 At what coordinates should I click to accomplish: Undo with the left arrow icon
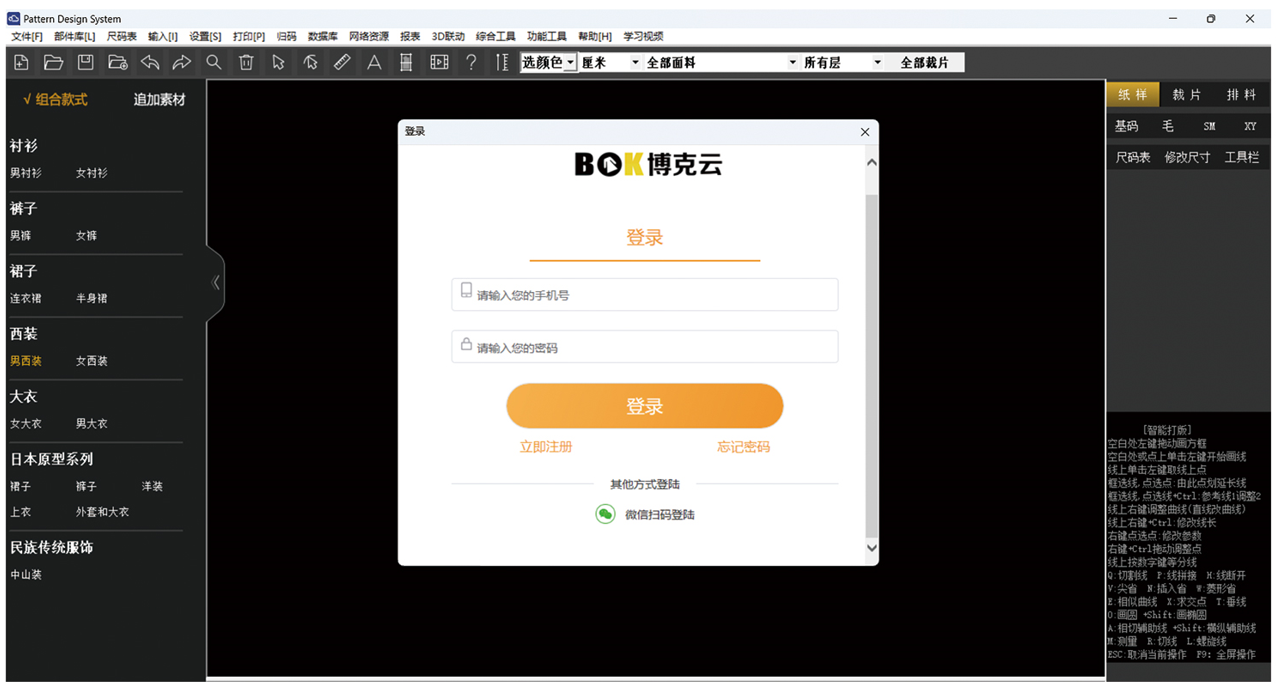pyautogui.click(x=150, y=62)
